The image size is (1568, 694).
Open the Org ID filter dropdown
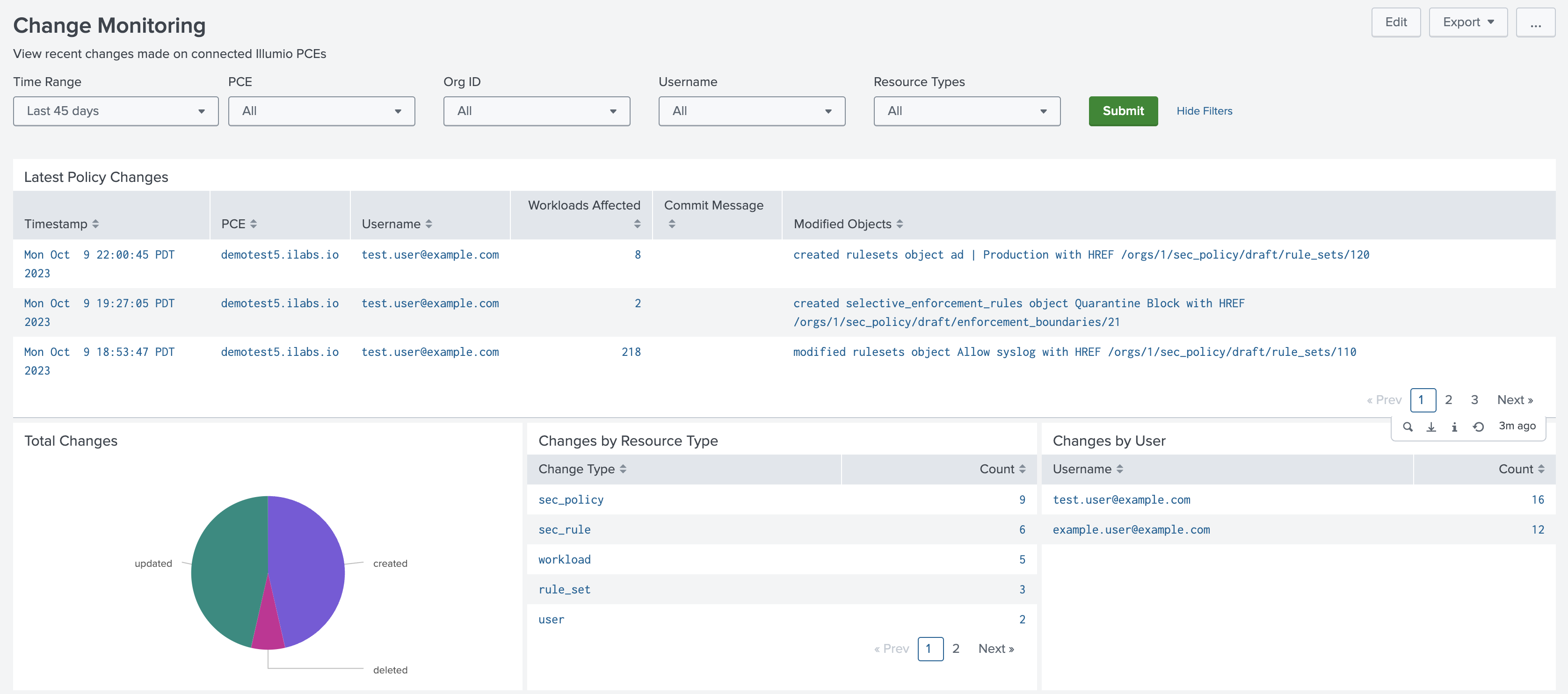pos(536,111)
